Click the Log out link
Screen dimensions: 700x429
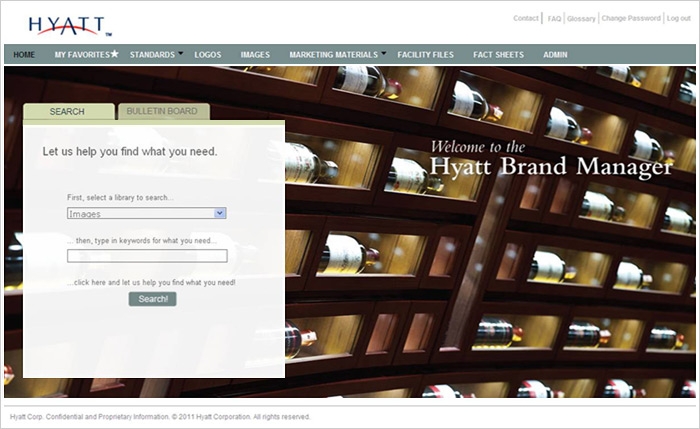[x=679, y=18]
